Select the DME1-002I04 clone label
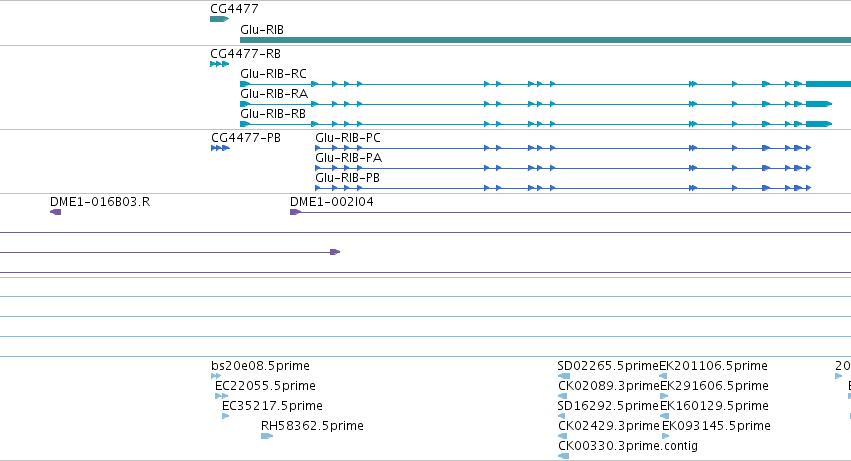 coord(332,202)
